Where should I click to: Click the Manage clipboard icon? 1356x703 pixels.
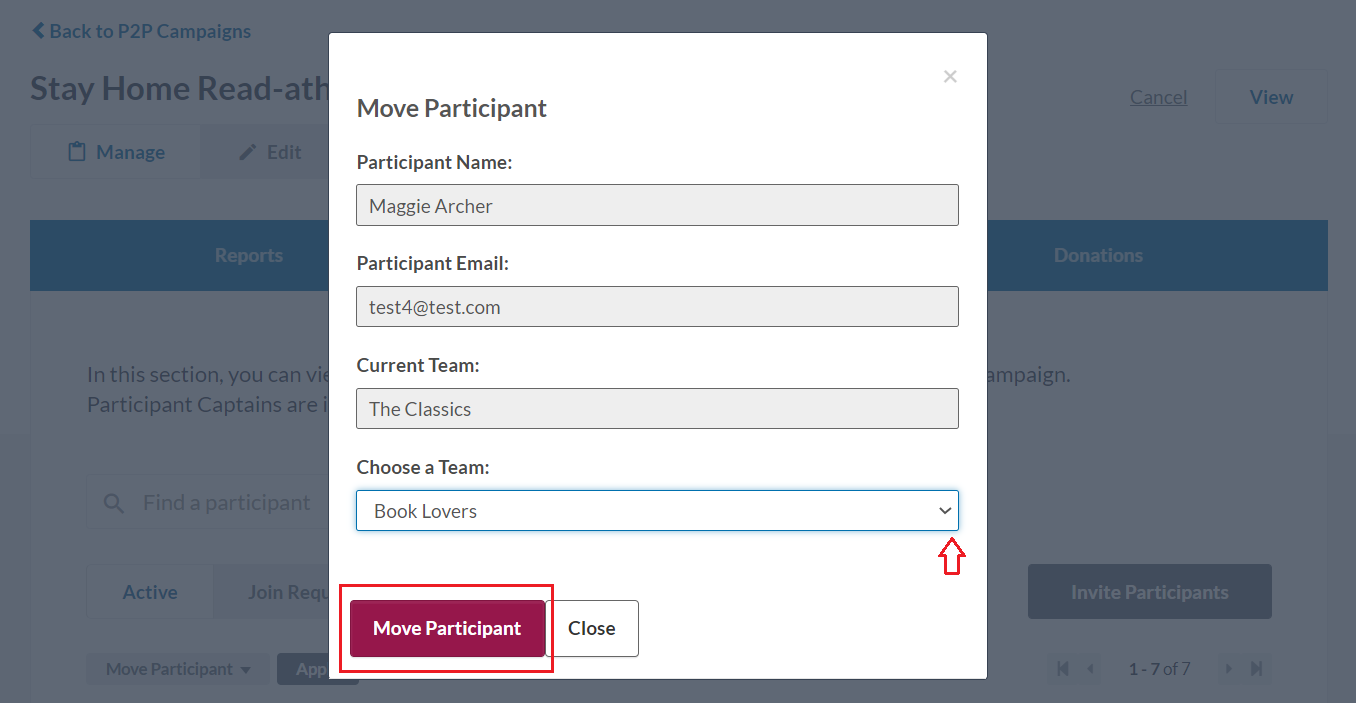click(76, 152)
